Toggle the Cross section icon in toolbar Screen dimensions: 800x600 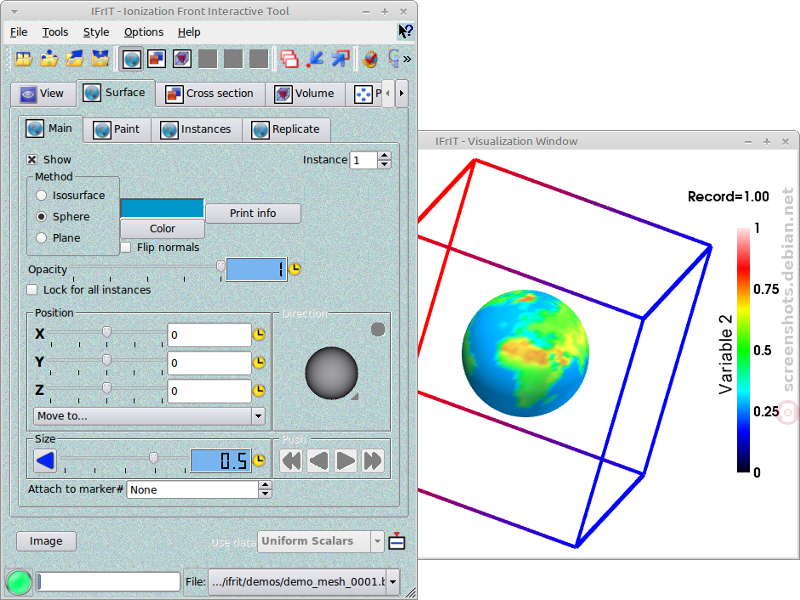pos(157,59)
